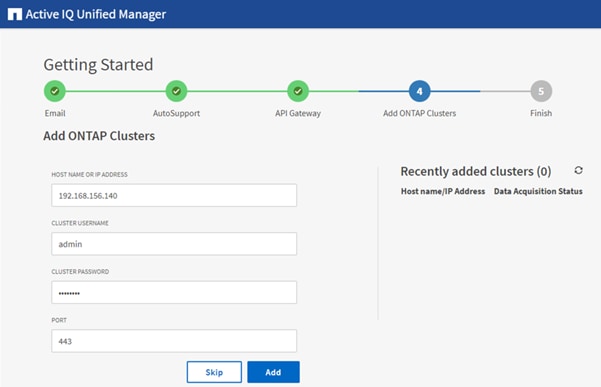601x387 pixels.
Task: Click the API Gateway step label
Action: pyautogui.click(x=298, y=113)
